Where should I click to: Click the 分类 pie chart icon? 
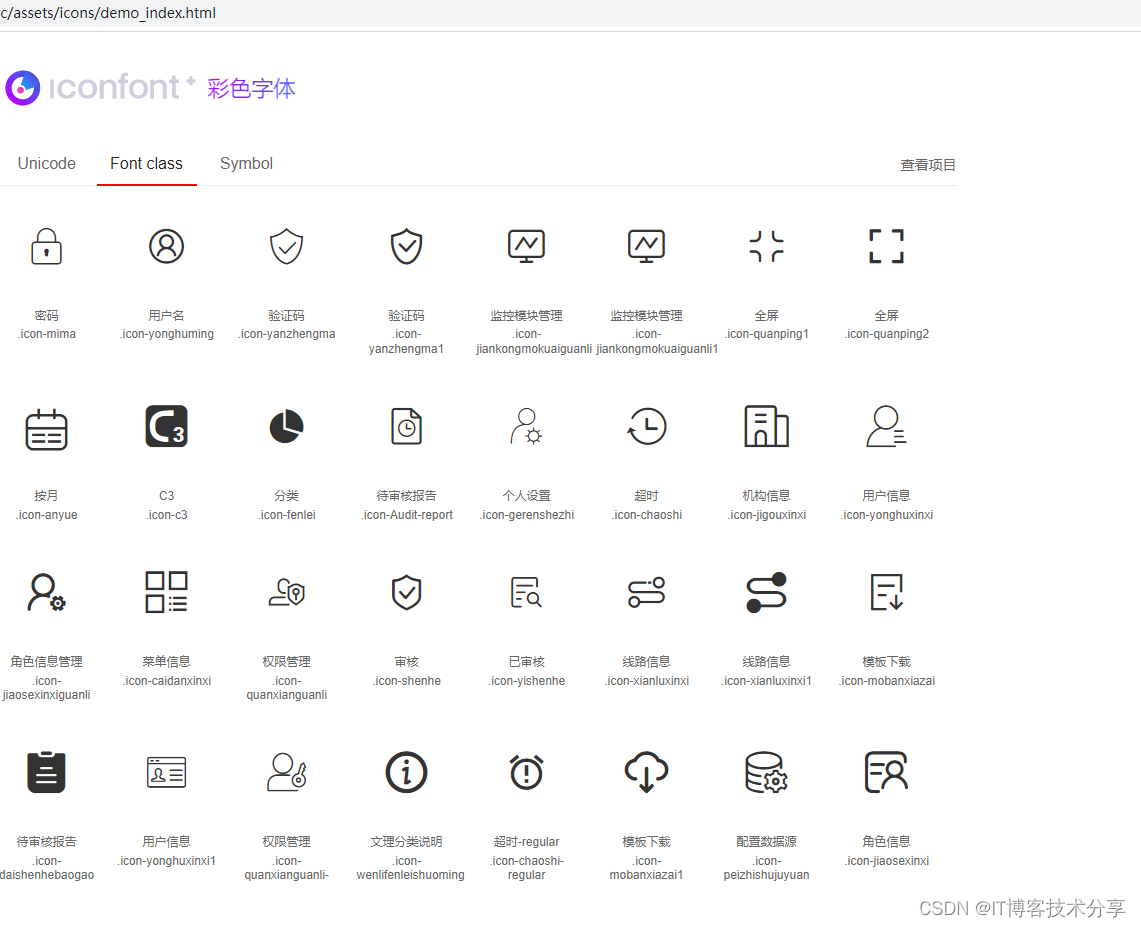286,426
